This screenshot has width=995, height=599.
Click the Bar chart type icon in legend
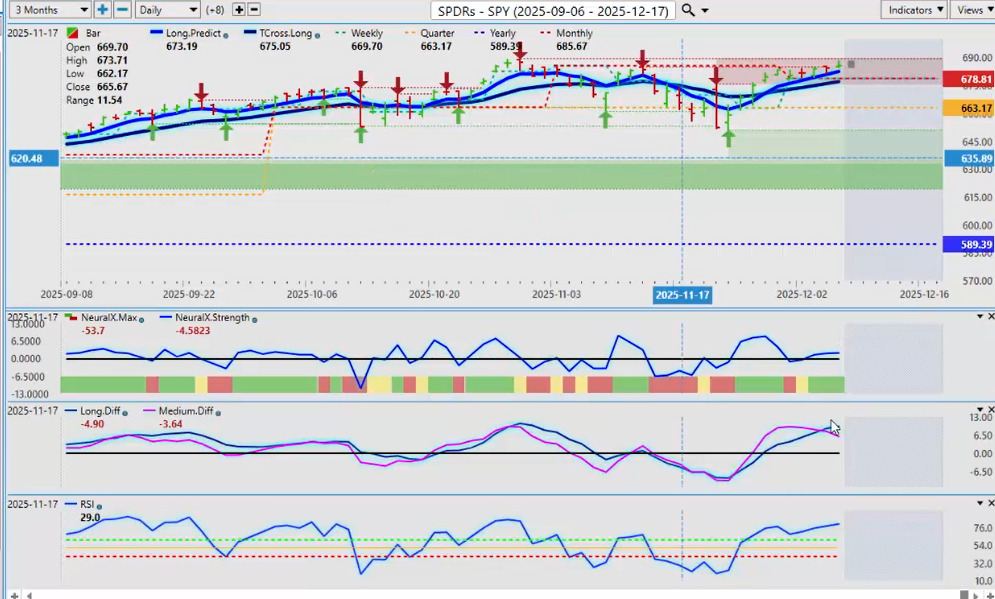73,34
